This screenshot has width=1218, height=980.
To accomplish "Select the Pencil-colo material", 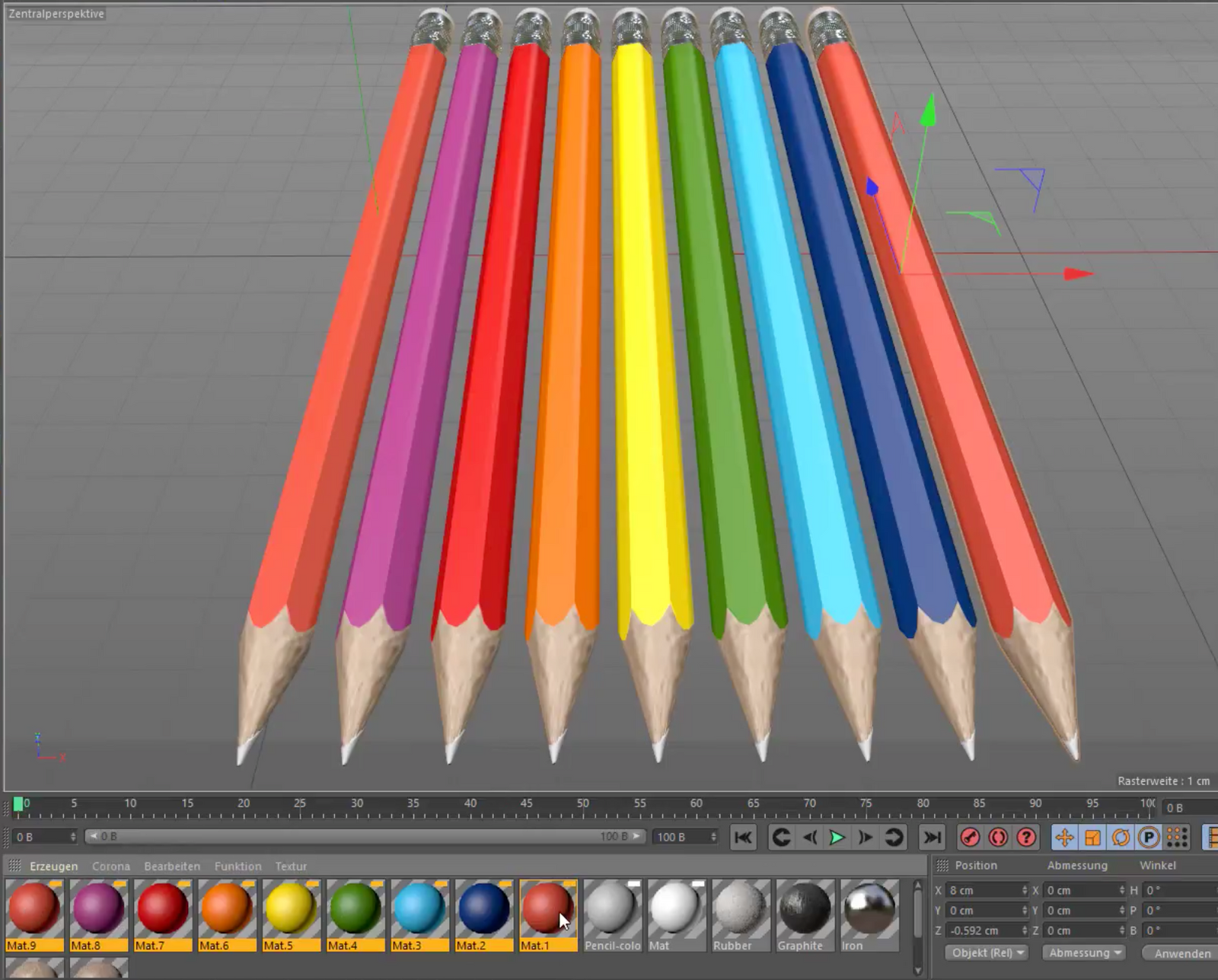I will (613, 915).
